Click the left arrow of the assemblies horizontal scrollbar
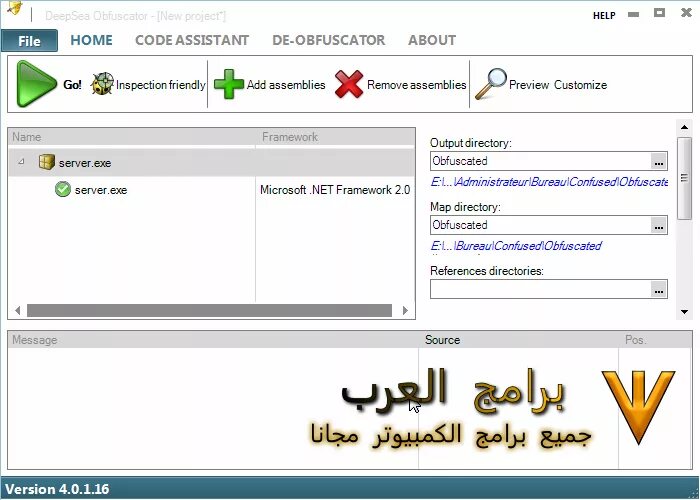The width and height of the screenshot is (700, 500). tap(17, 310)
